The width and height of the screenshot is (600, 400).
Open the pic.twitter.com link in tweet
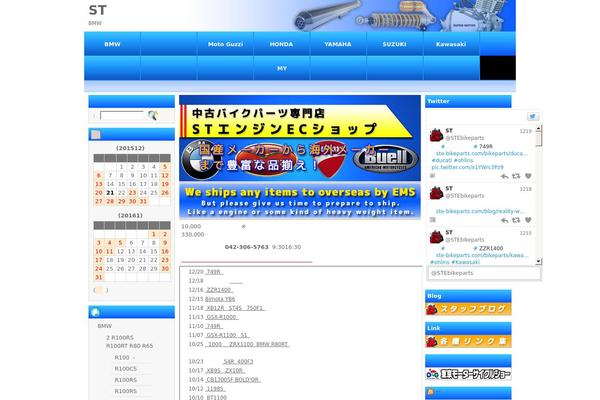[468, 167]
